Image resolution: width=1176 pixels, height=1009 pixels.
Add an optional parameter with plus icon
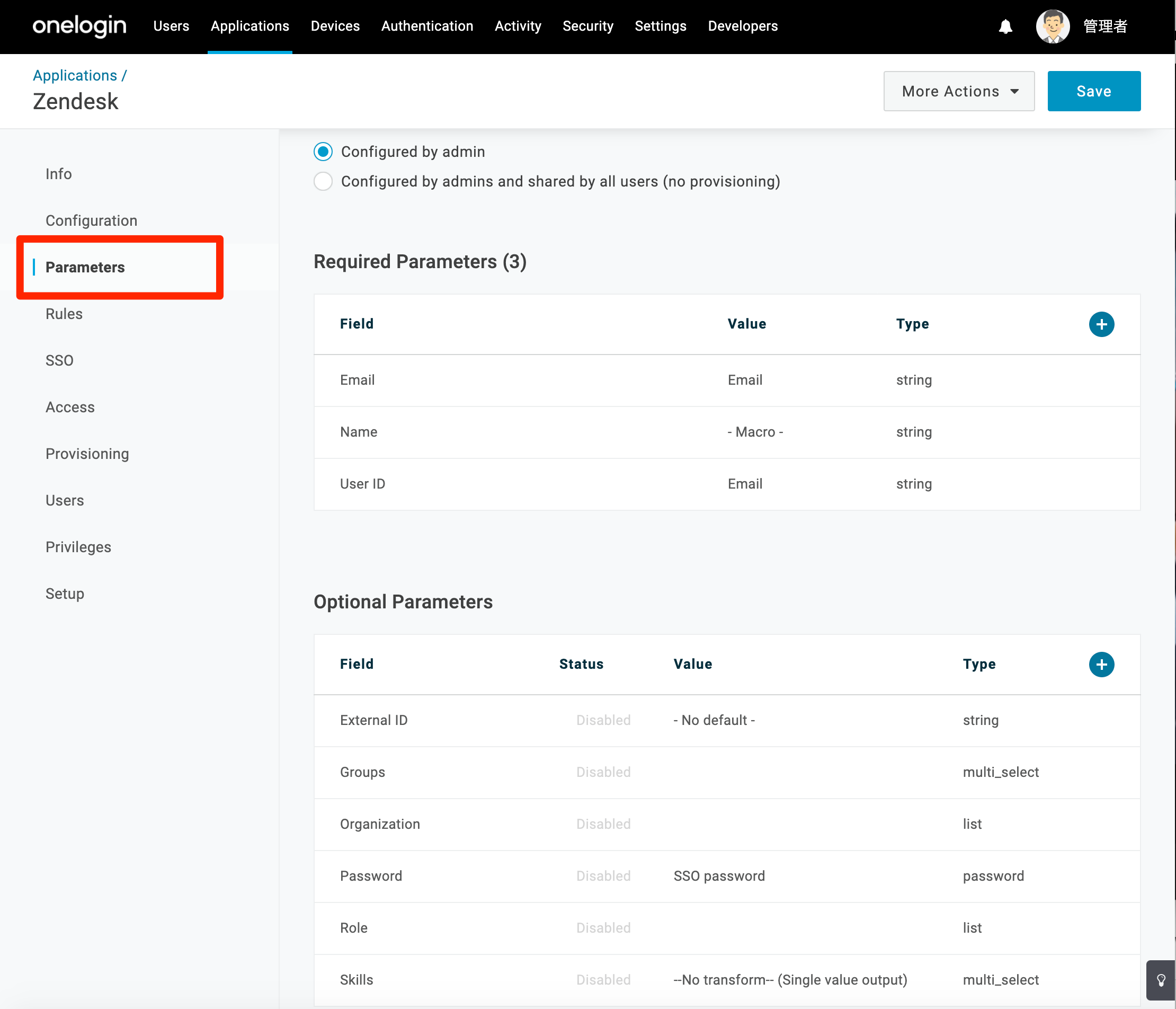[x=1101, y=665]
